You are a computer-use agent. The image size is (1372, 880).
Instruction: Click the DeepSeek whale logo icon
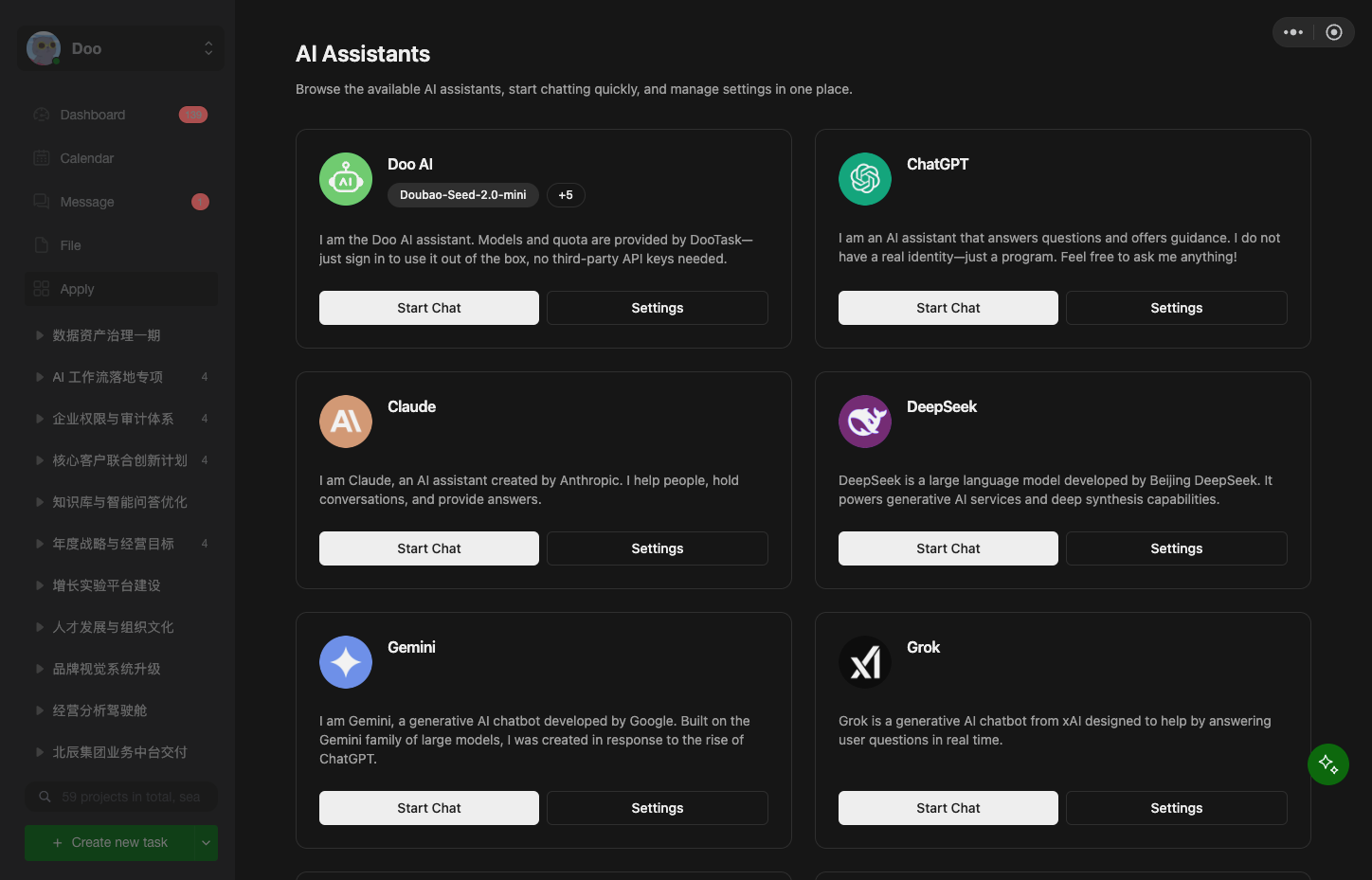point(865,422)
